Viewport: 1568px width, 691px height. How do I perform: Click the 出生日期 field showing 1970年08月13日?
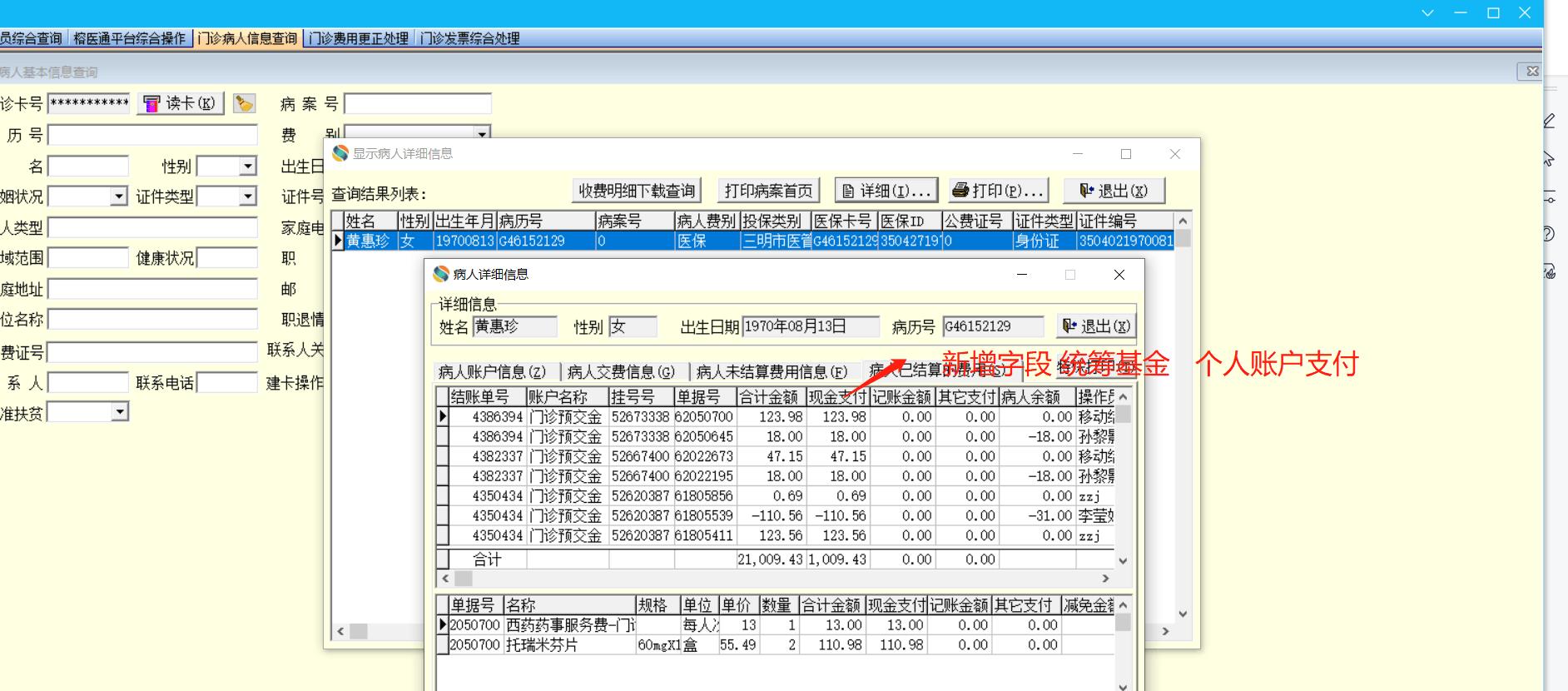pyautogui.click(x=811, y=326)
